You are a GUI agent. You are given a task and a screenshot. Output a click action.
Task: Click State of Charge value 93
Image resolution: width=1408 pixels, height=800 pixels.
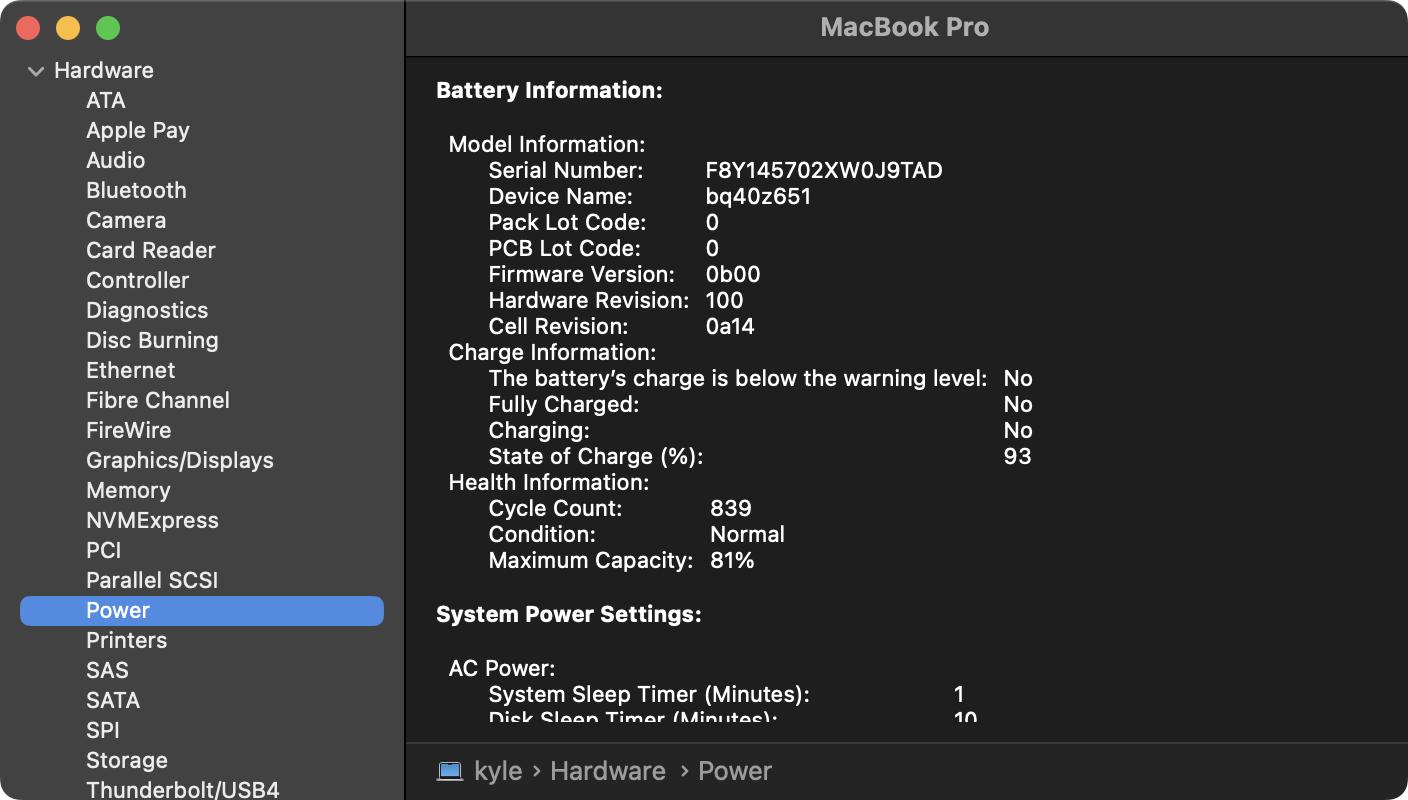coord(1017,456)
